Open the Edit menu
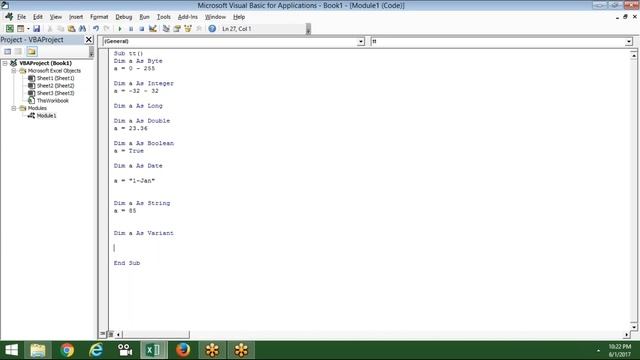Viewport: 640px width, 360px height. point(38,17)
